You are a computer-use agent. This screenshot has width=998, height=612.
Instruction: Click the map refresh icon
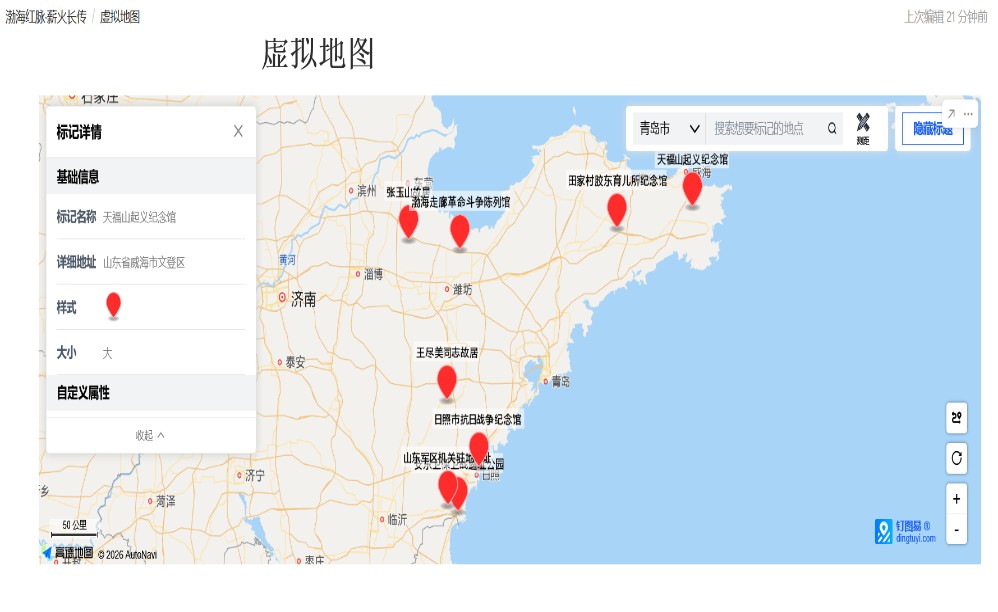[x=956, y=458]
